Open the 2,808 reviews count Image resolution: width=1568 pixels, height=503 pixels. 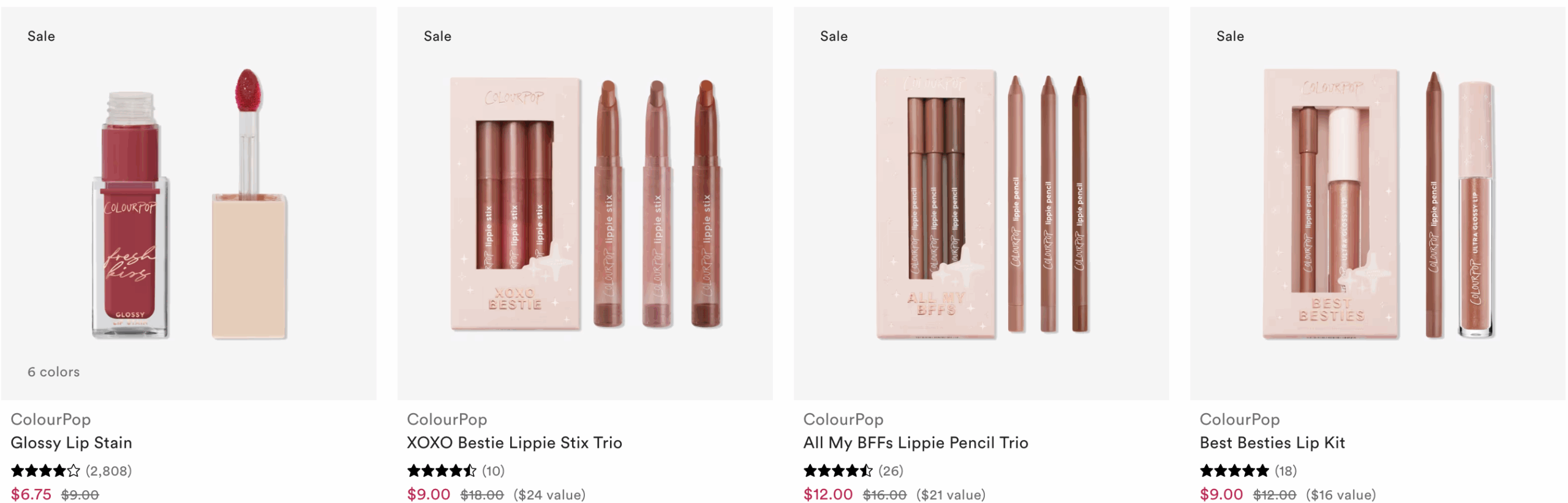tap(108, 471)
